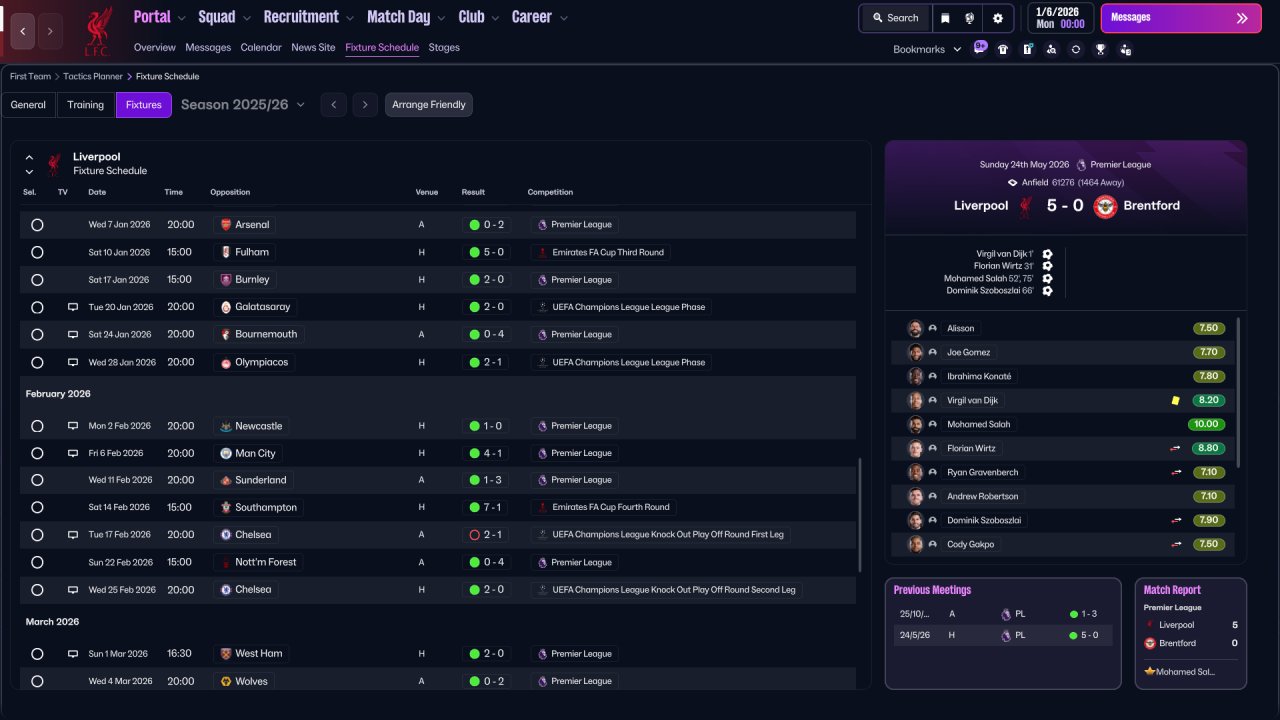Viewport: 1280px width, 720px height.
Task: Go to previous season with left arrow
Action: point(334,105)
